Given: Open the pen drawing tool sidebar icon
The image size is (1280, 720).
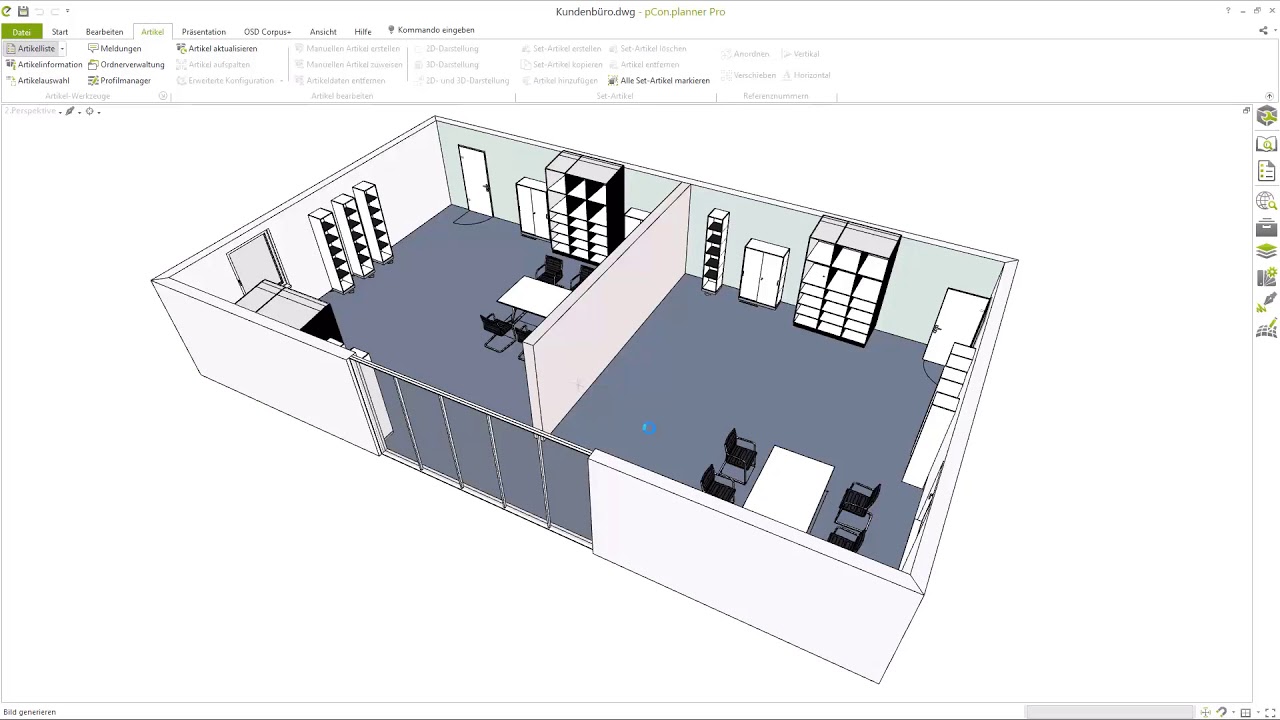Looking at the screenshot, I should pyautogui.click(x=1267, y=302).
